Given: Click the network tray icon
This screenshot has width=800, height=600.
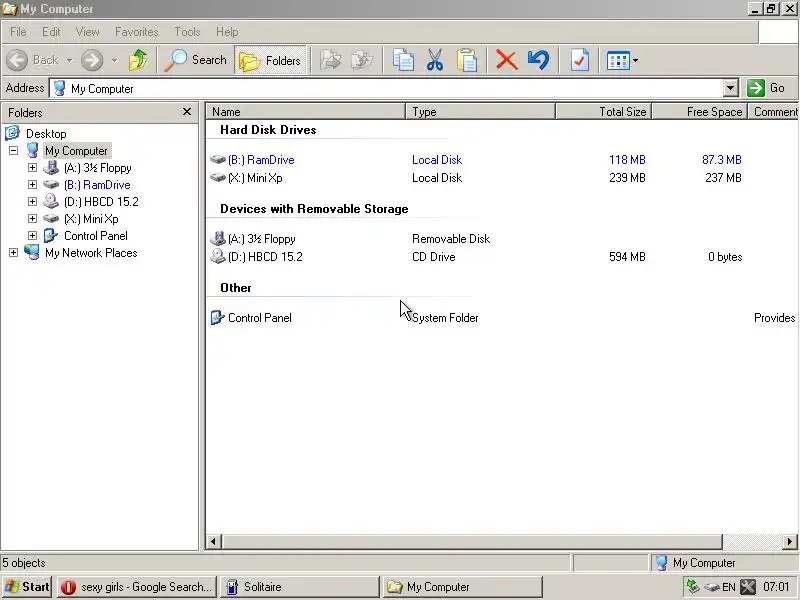Looking at the screenshot, I should 693,587.
